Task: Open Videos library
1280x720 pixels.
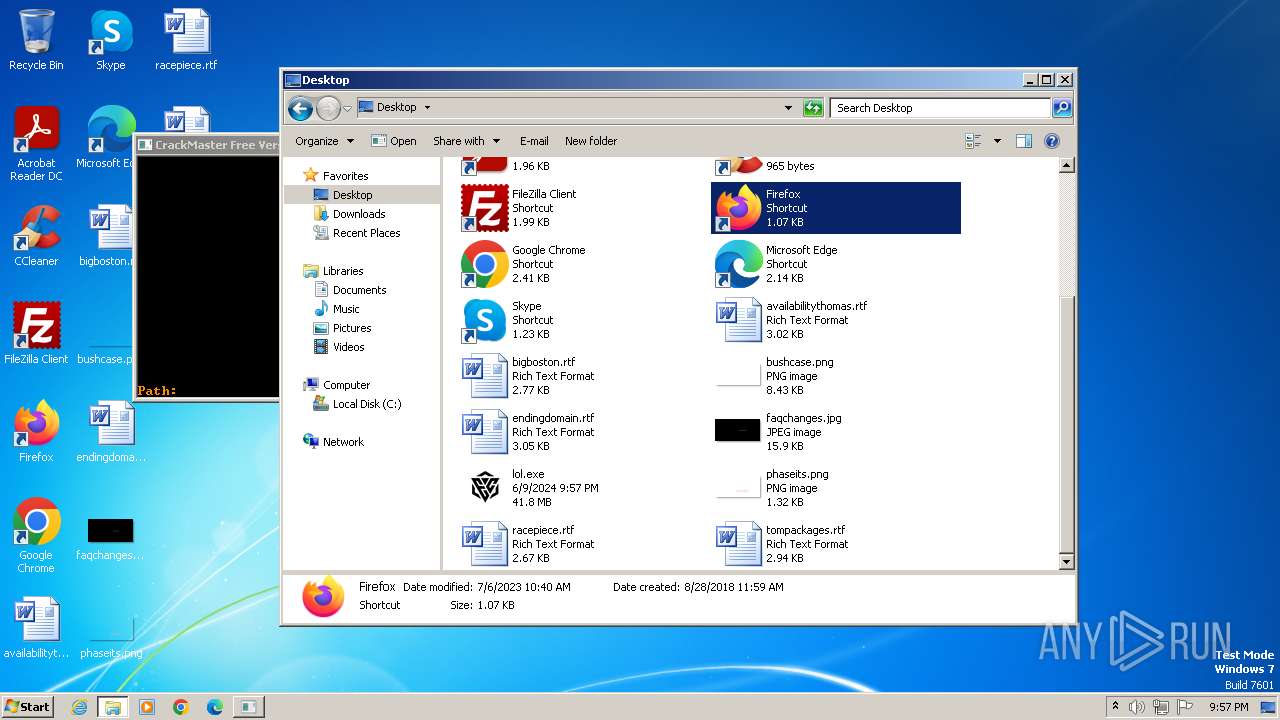Action: [x=339, y=347]
